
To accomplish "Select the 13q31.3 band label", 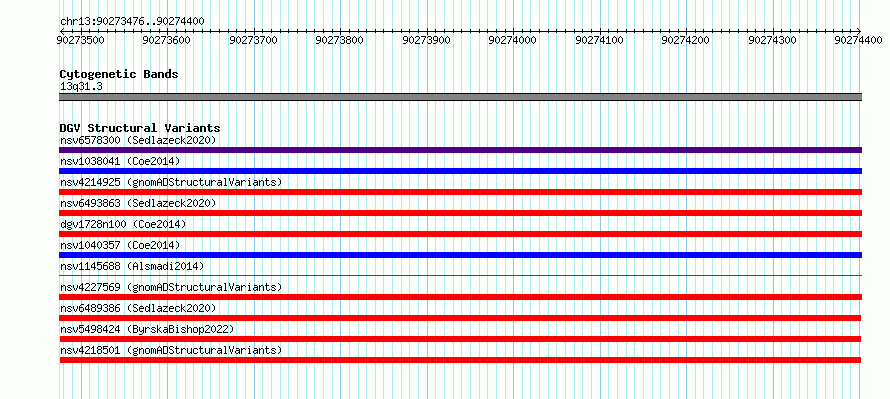I will tap(81, 87).
